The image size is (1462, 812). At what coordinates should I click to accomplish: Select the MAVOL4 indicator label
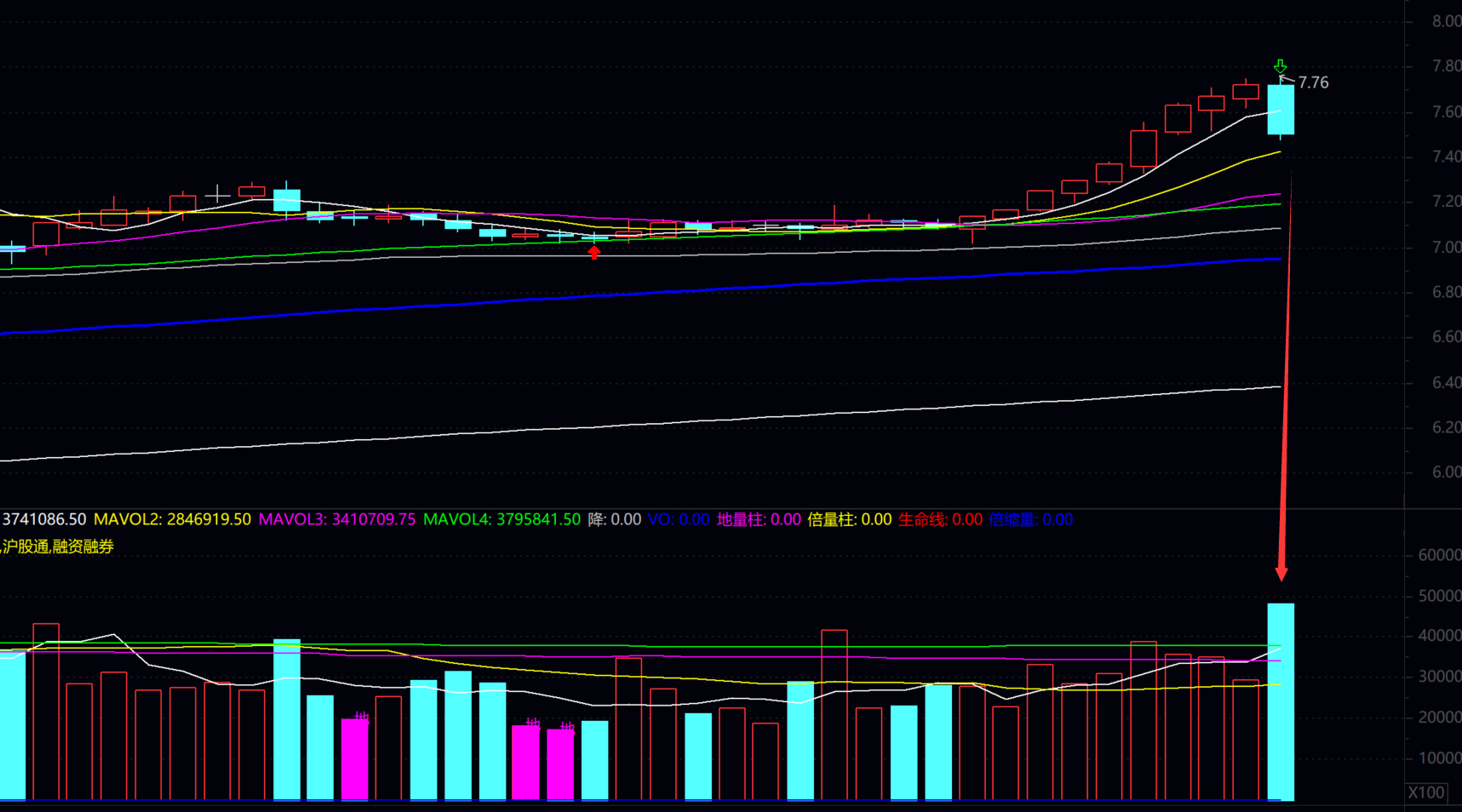tap(502, 519)
